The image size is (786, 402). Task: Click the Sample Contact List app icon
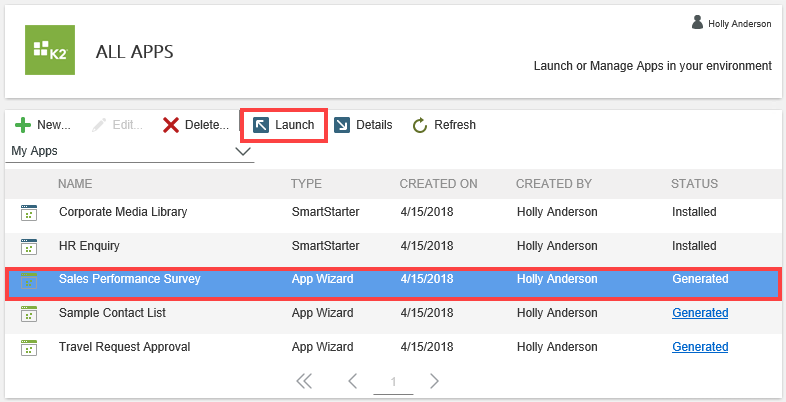point(28,314)
